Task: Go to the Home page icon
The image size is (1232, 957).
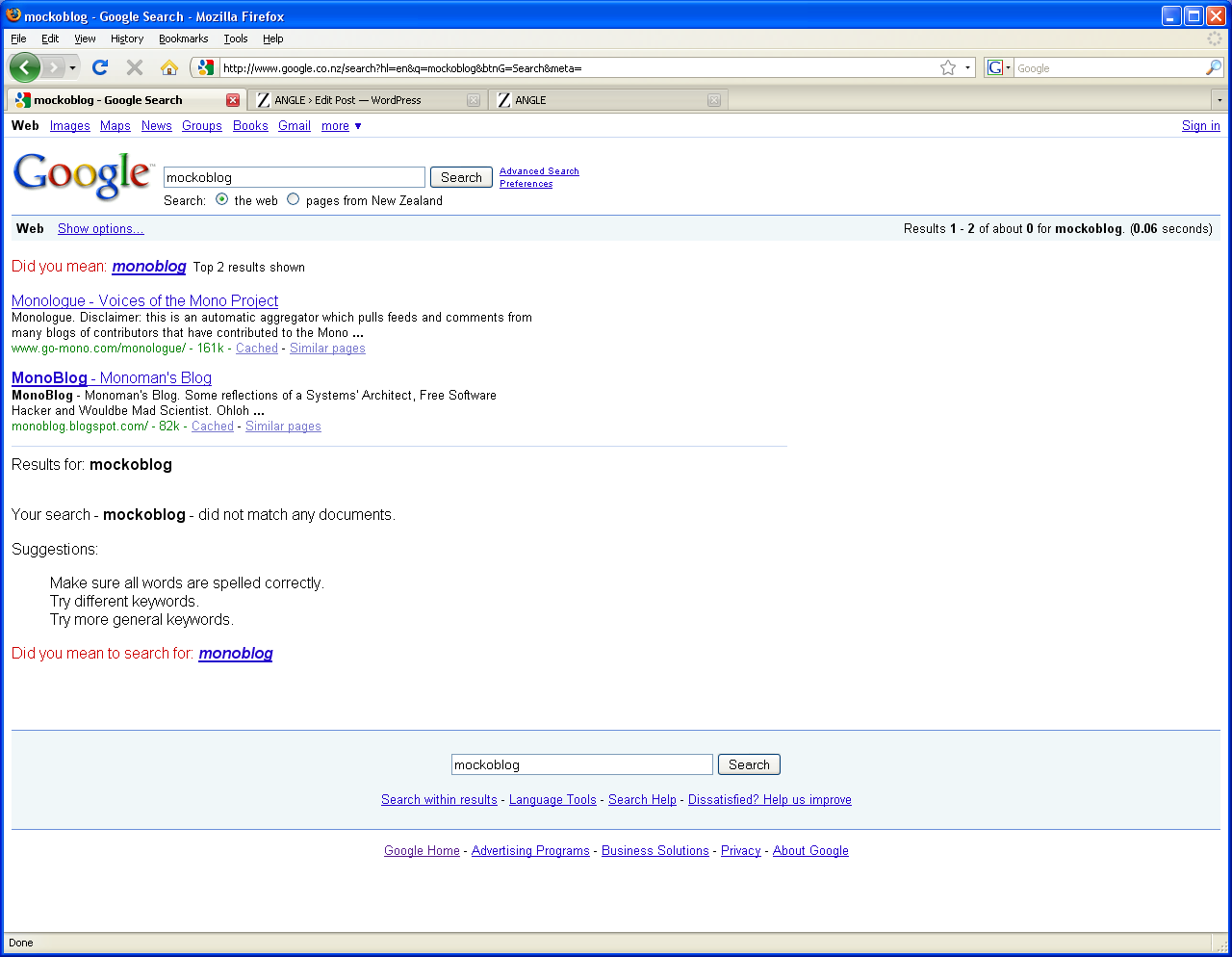Action: click(x=169, y=67)
